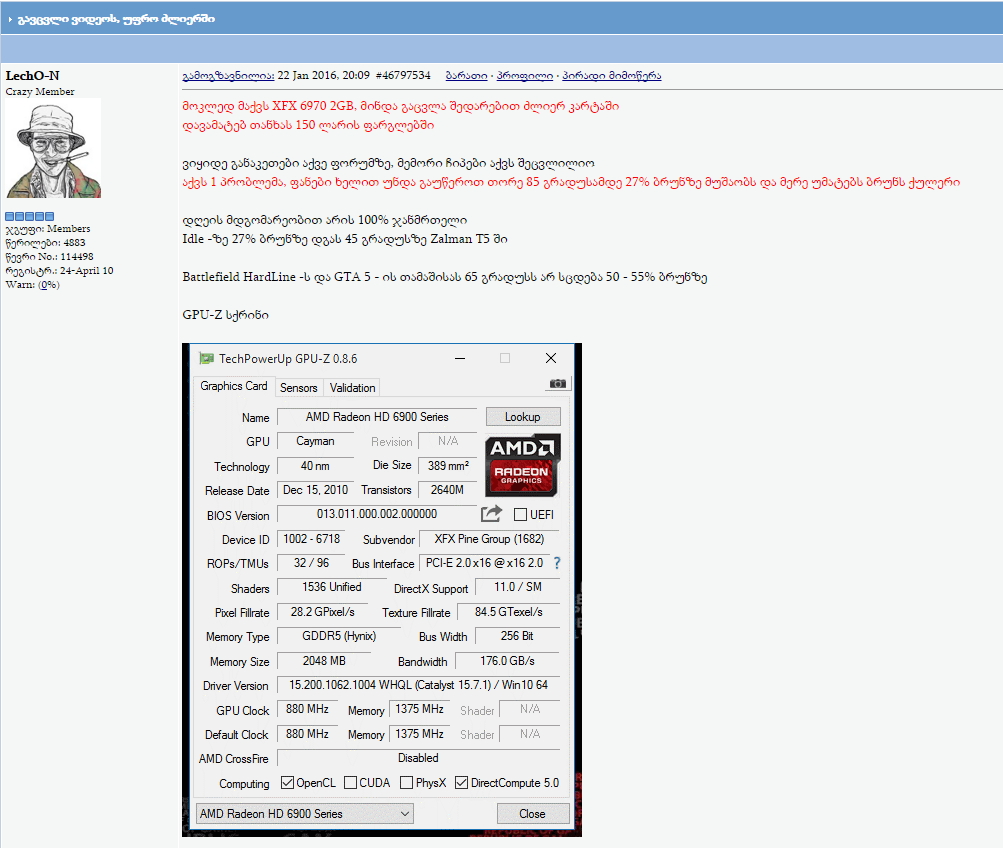Click the GPU field showing Cayman
The width and height of the screenshot is (1003, 848).
coord(315,441)
